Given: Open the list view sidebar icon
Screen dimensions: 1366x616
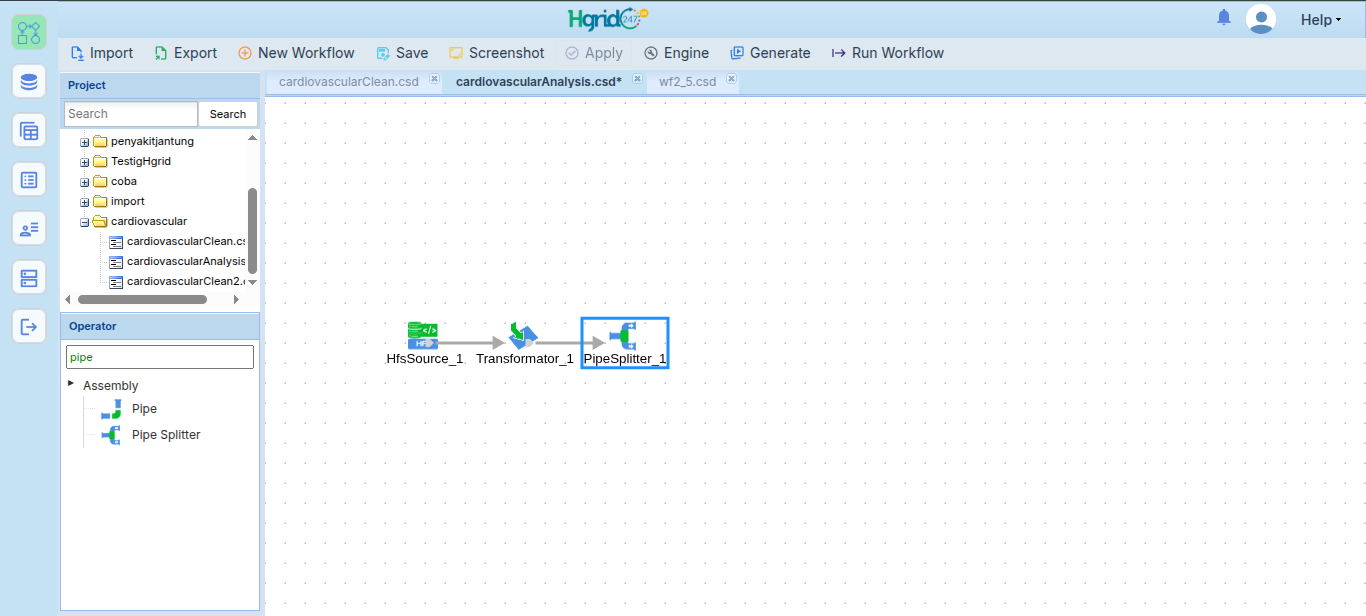Looking at the screenshot, I should (29, 179).
